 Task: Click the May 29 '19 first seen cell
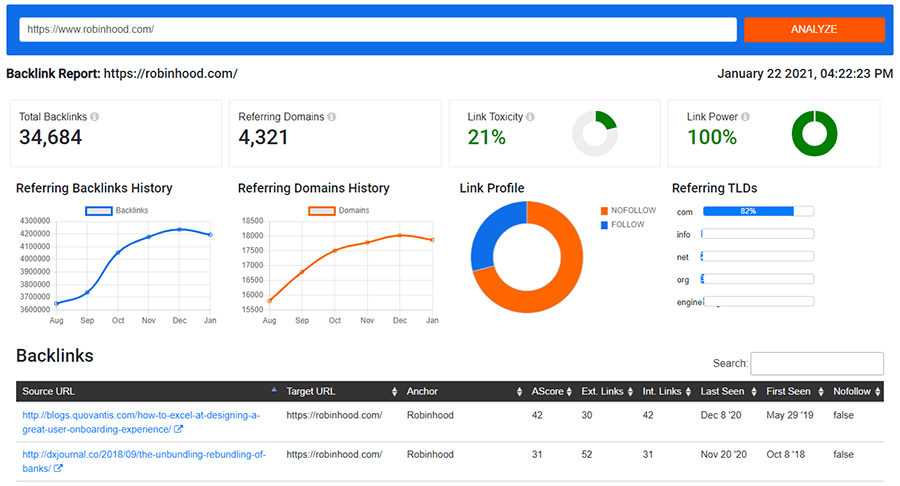point(790,415)
